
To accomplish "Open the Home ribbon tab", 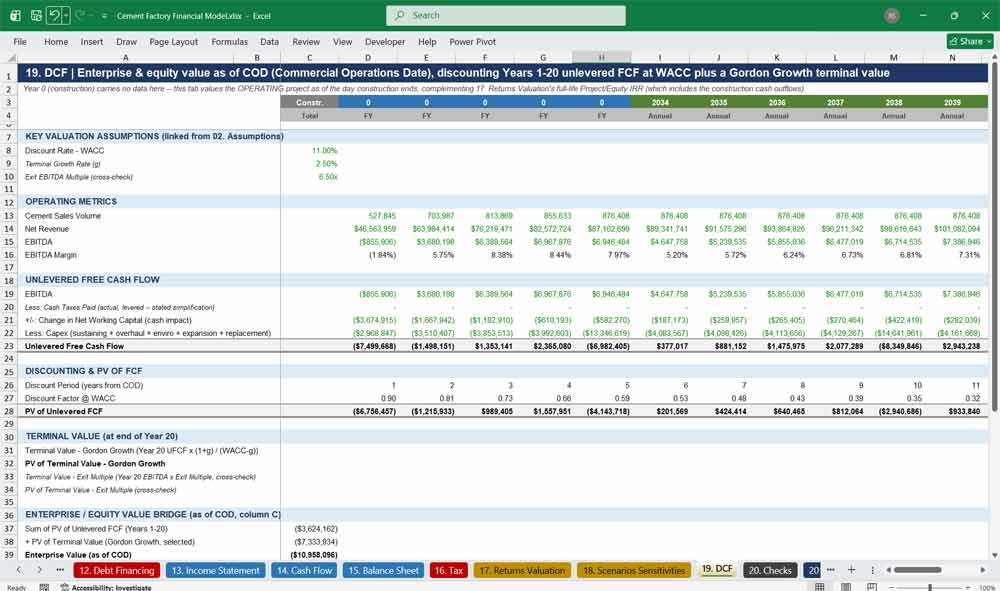I will [56, 41].
